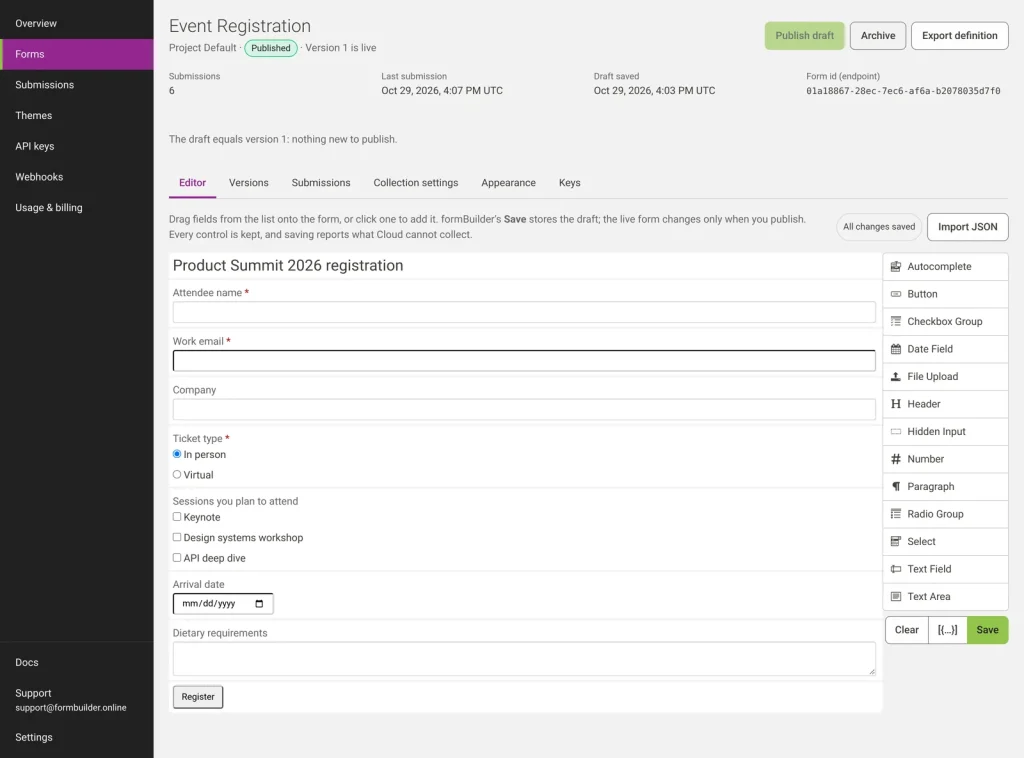Click the Sessions you plan to attend label
Viewport: 1024px width, 758px height.
[235, 501]
